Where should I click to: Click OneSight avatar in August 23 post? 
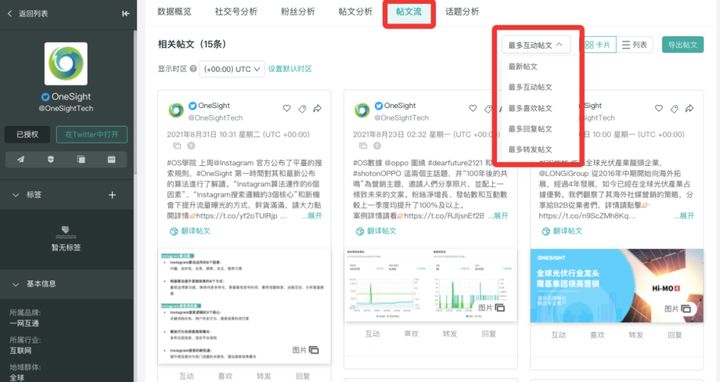(x=362, y=110)
